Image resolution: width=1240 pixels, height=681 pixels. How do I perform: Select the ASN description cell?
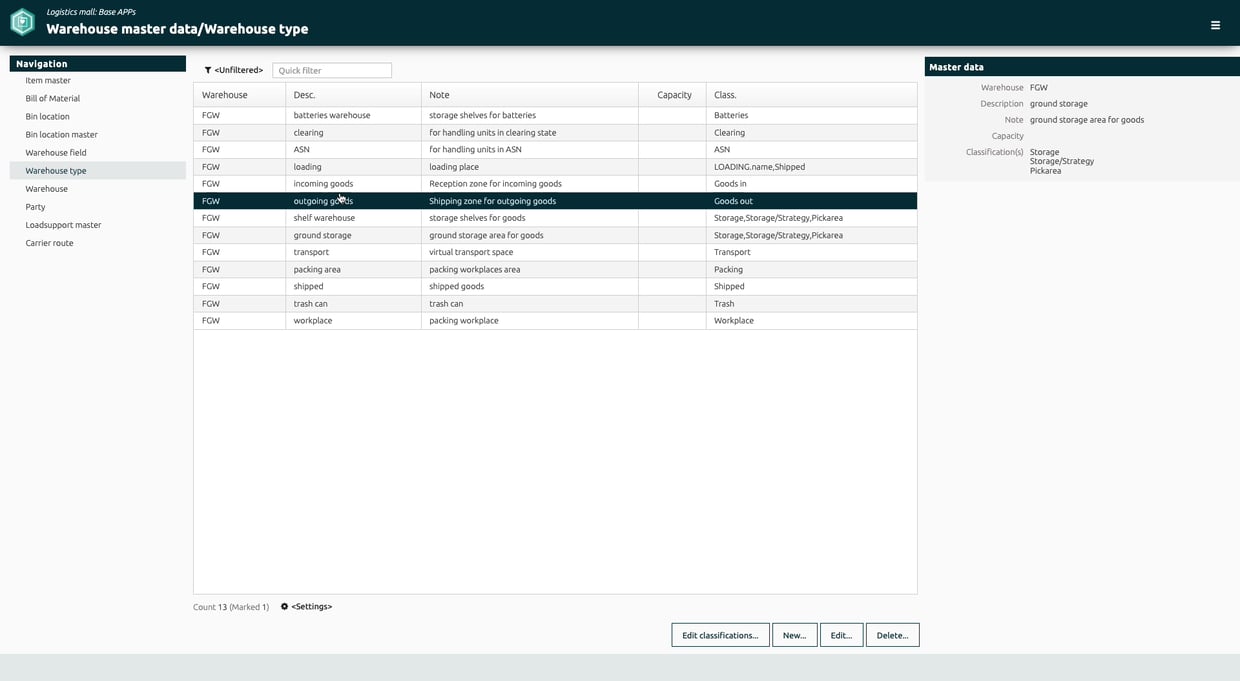[x=353, y=149]
